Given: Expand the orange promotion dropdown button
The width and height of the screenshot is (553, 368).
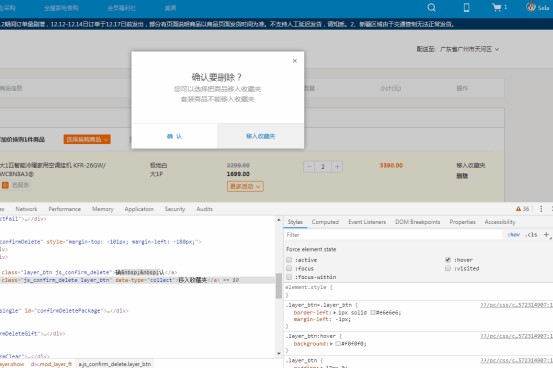Looking at the screenshot, I should coord(87,139).
